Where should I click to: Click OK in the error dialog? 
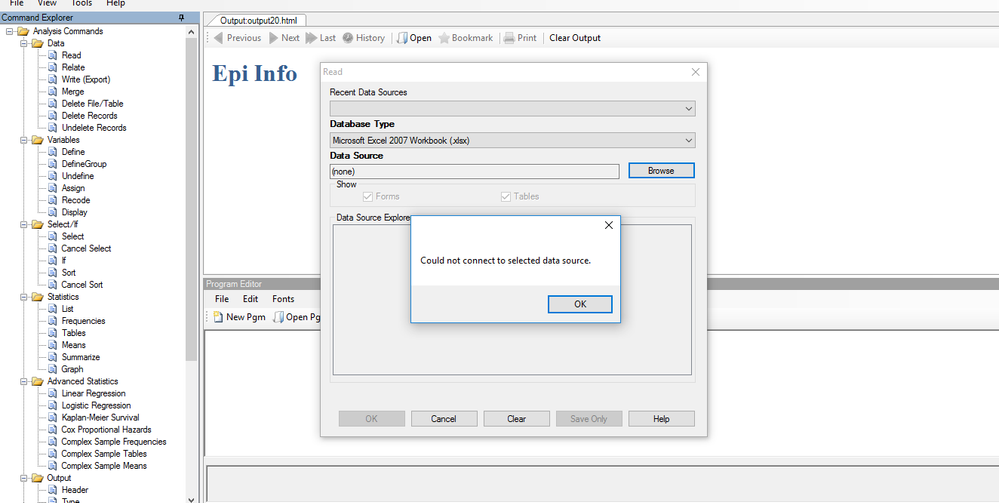coord(580,304)
